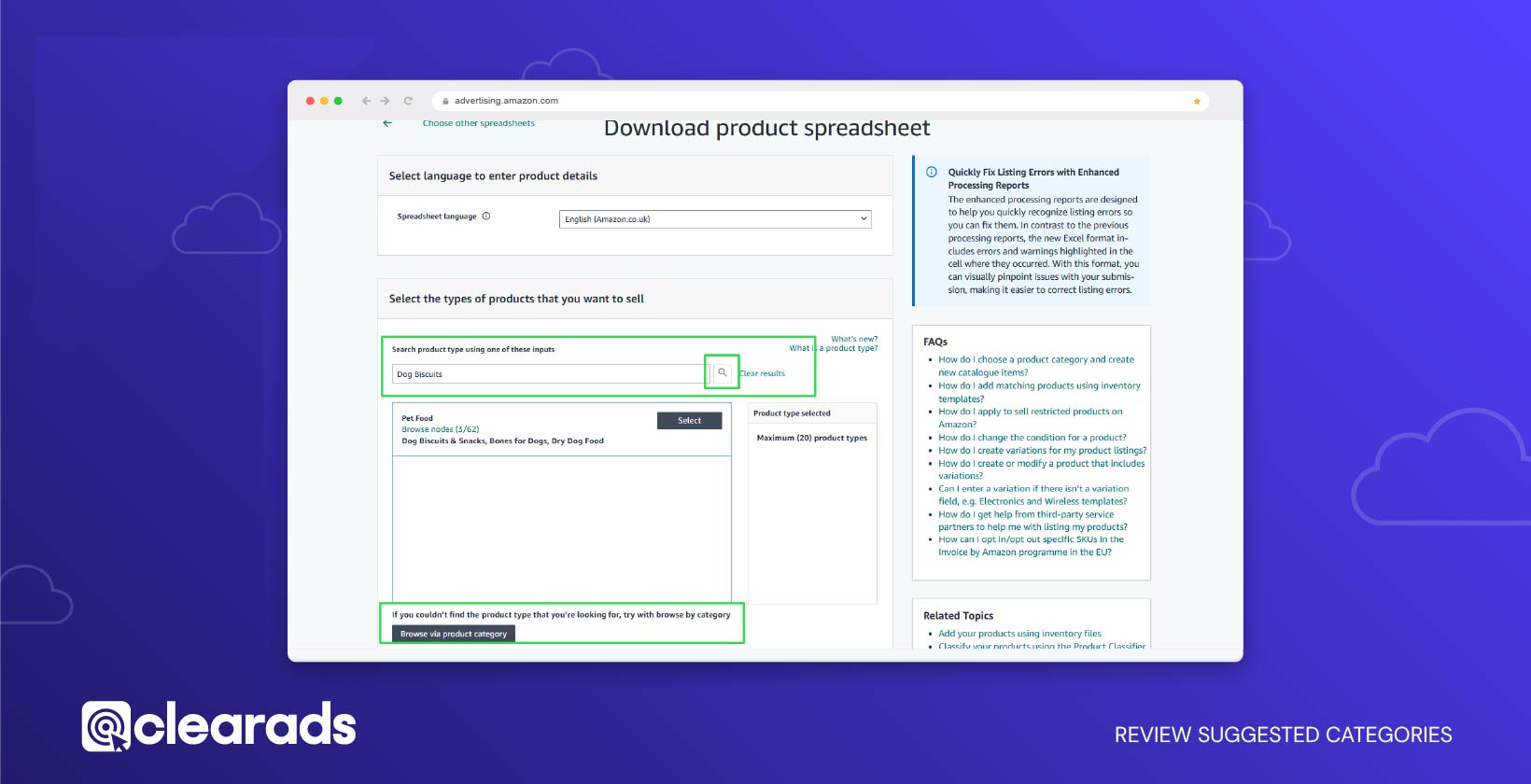Click the magnifier search icon button
Viewport: 1531px width, 784px height.
pyautogui.click(x=722, y=372)
